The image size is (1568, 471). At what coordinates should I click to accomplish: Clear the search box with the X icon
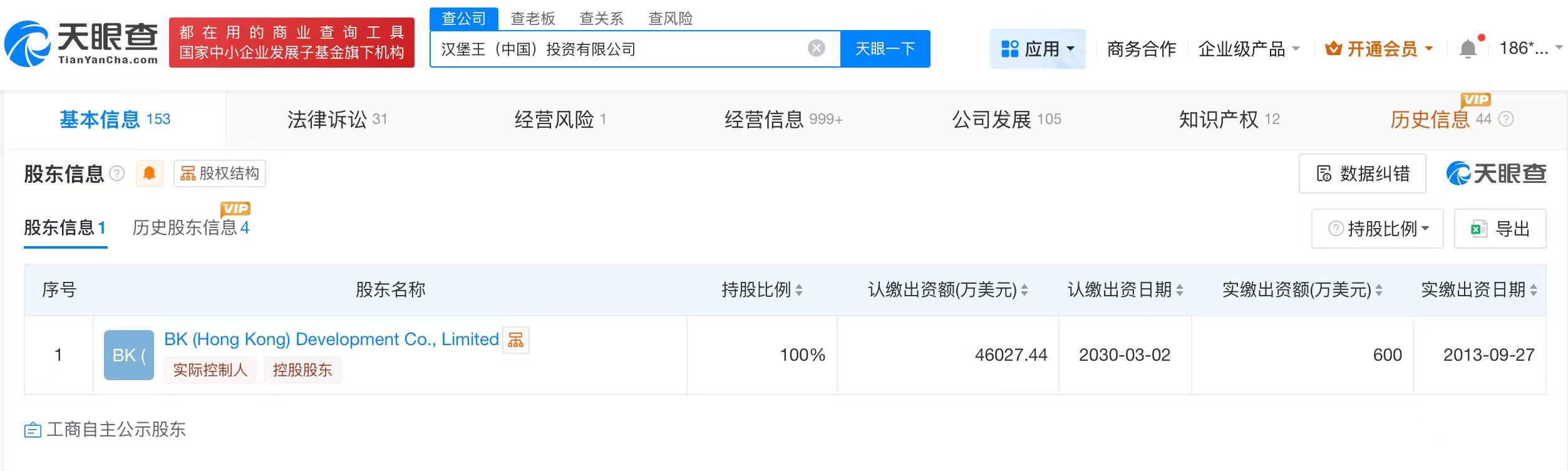tap(816, 48)
